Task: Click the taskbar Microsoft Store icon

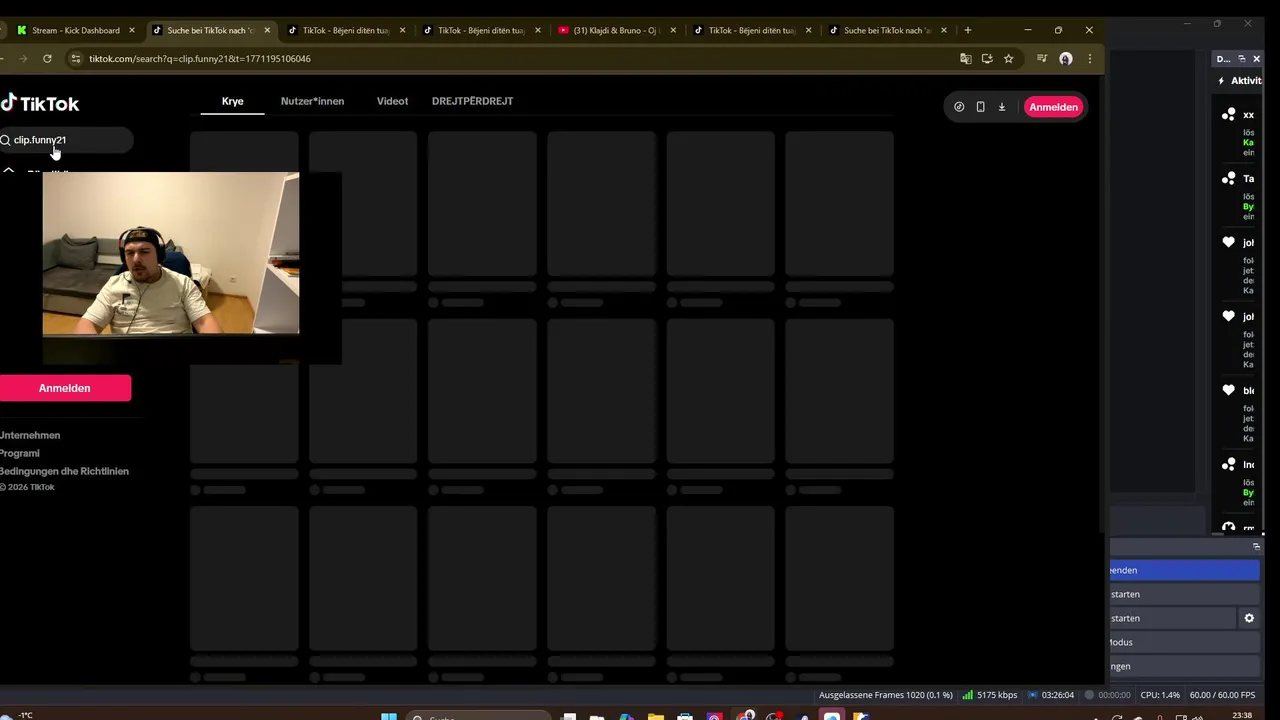Action: pyautogui.click(x=685, y=716)
